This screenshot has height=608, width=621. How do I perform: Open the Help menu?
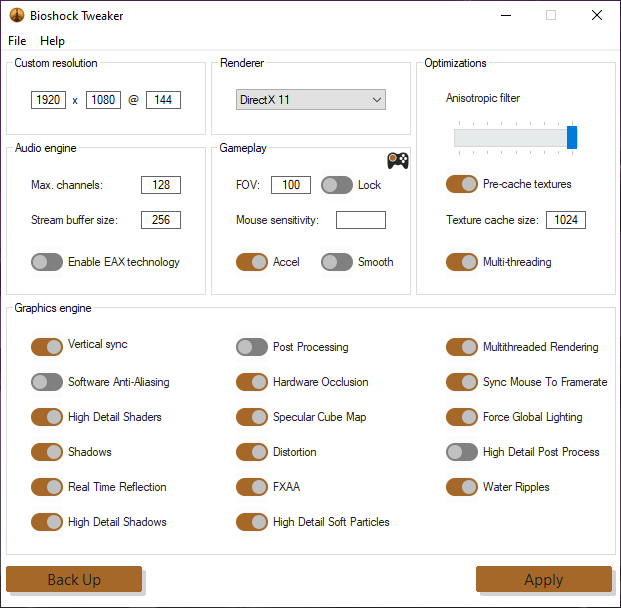point(52,41)
